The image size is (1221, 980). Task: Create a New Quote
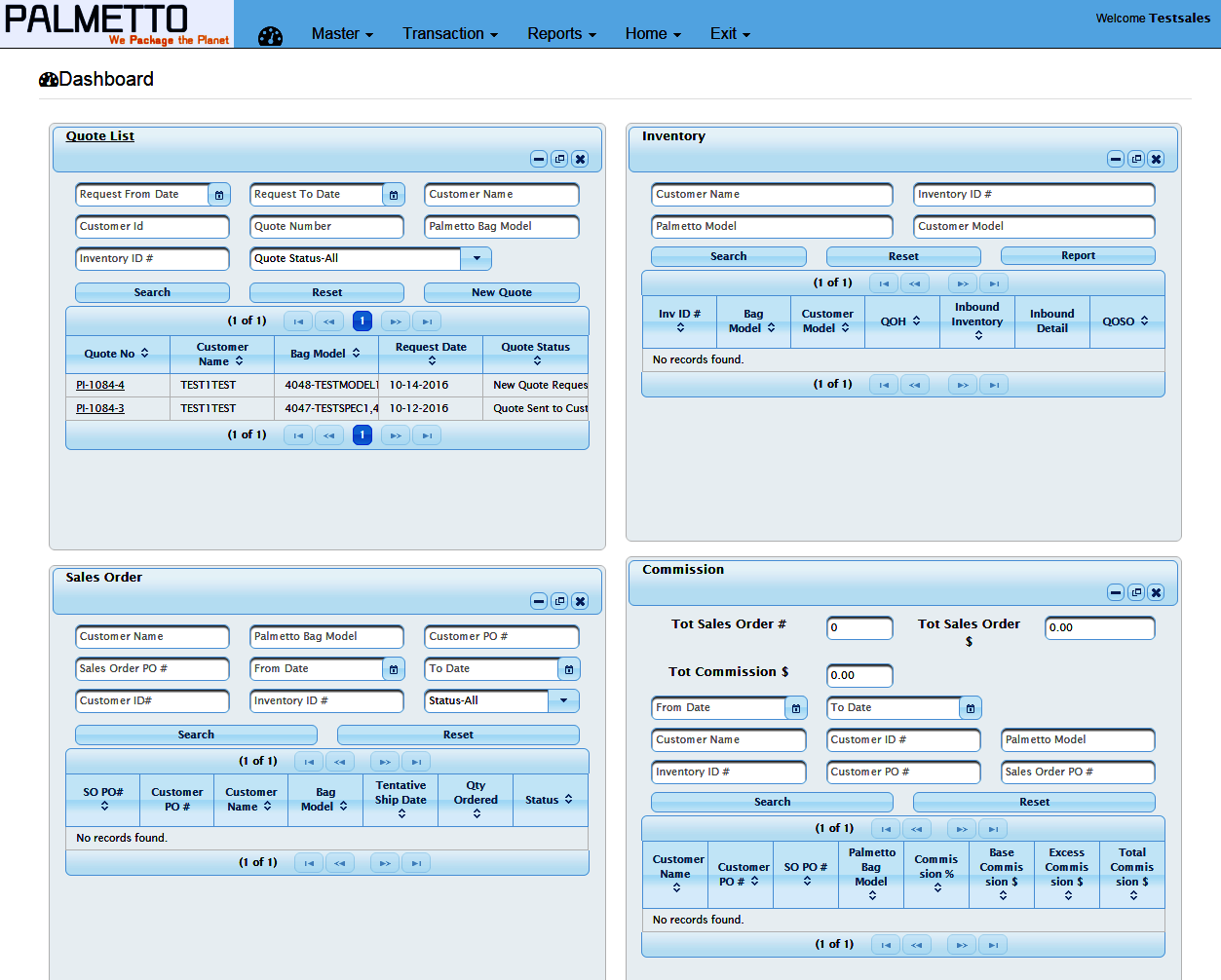pyautogui.click(x=502, y=292)
